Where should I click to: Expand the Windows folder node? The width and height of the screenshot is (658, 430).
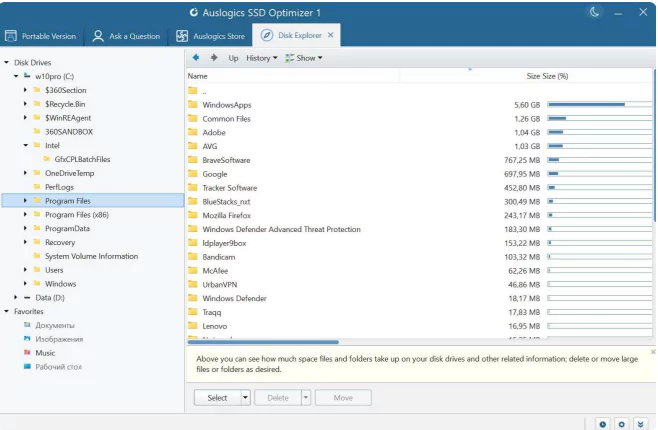point(25,284)
